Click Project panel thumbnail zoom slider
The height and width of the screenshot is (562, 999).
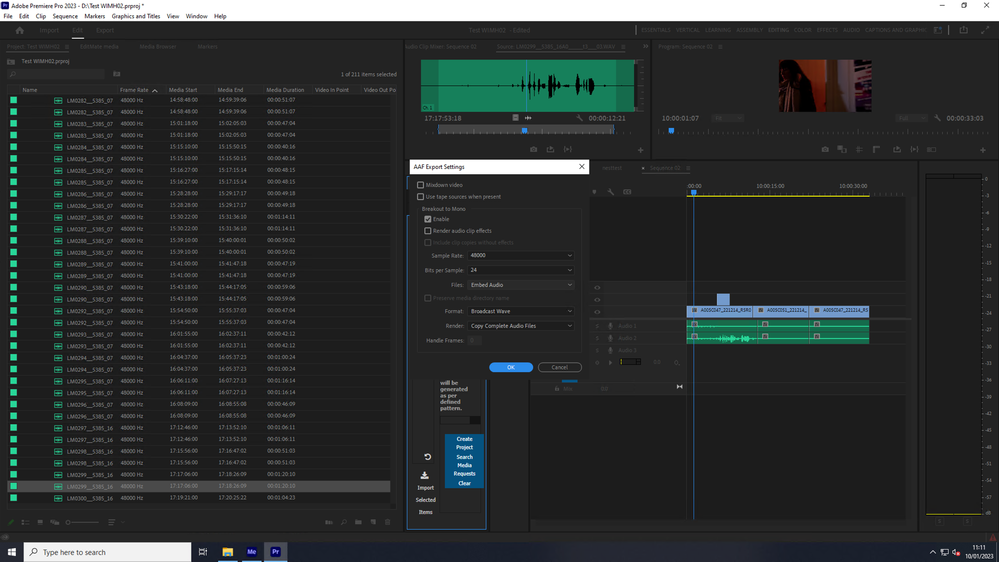click(83, 522)
